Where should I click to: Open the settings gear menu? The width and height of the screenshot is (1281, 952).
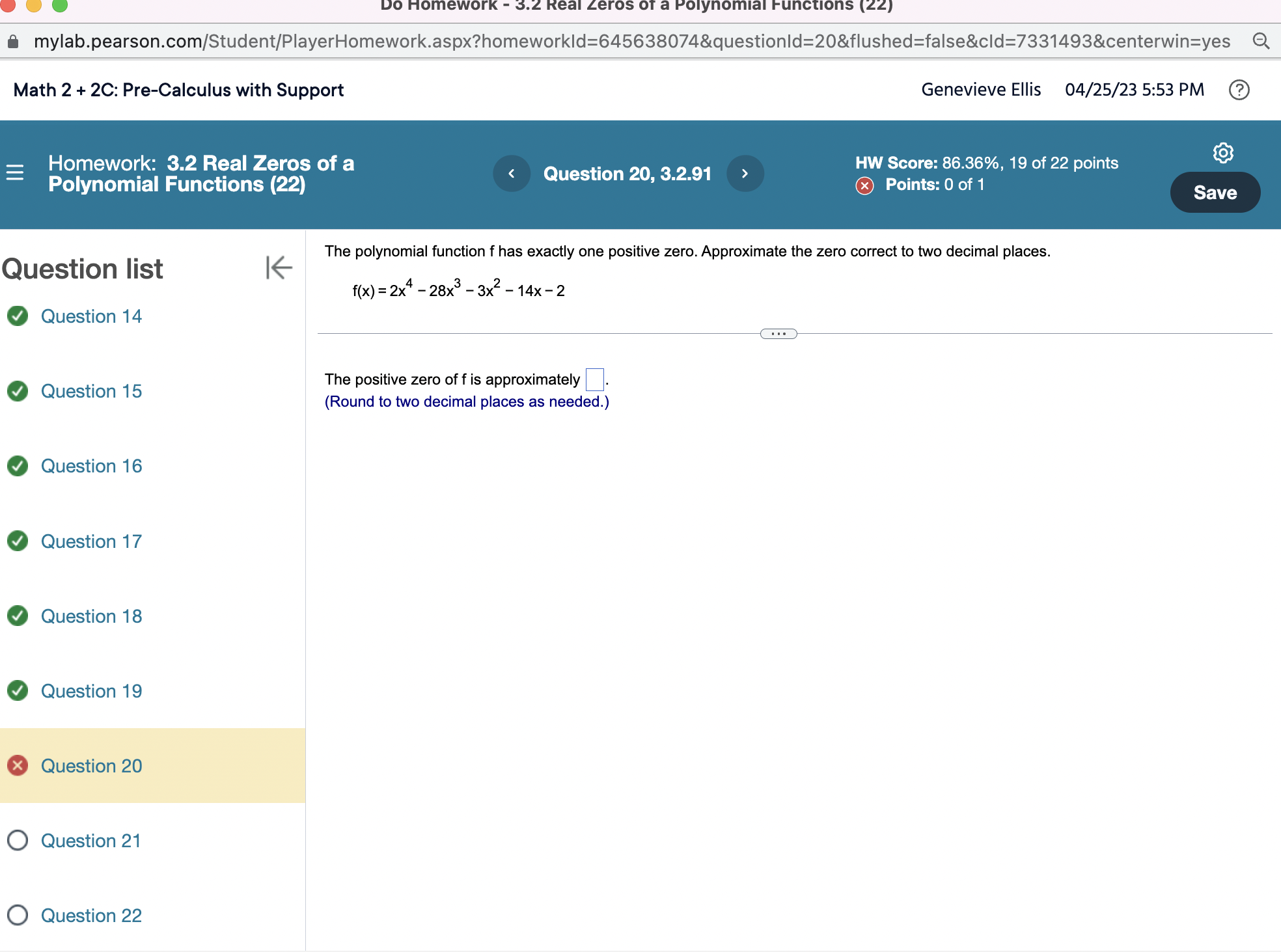pyautogui.click(x=1224, y=153)
